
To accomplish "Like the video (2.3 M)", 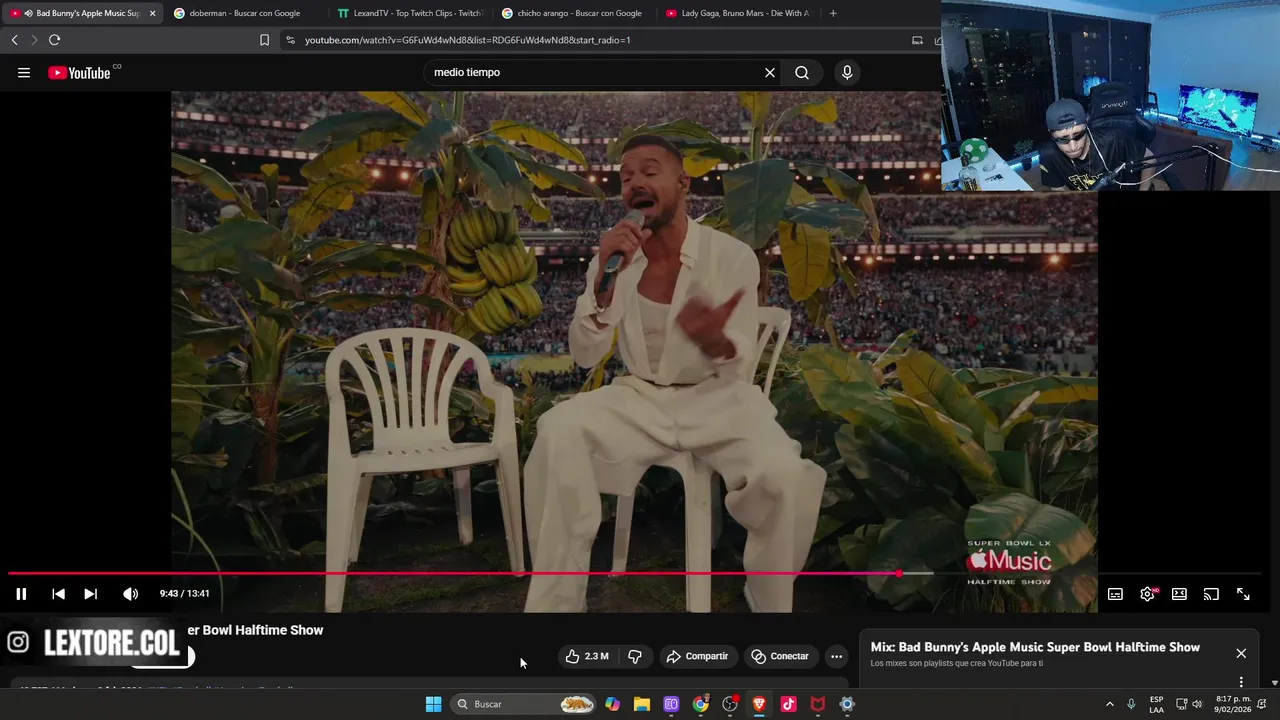I will [587, 656].
